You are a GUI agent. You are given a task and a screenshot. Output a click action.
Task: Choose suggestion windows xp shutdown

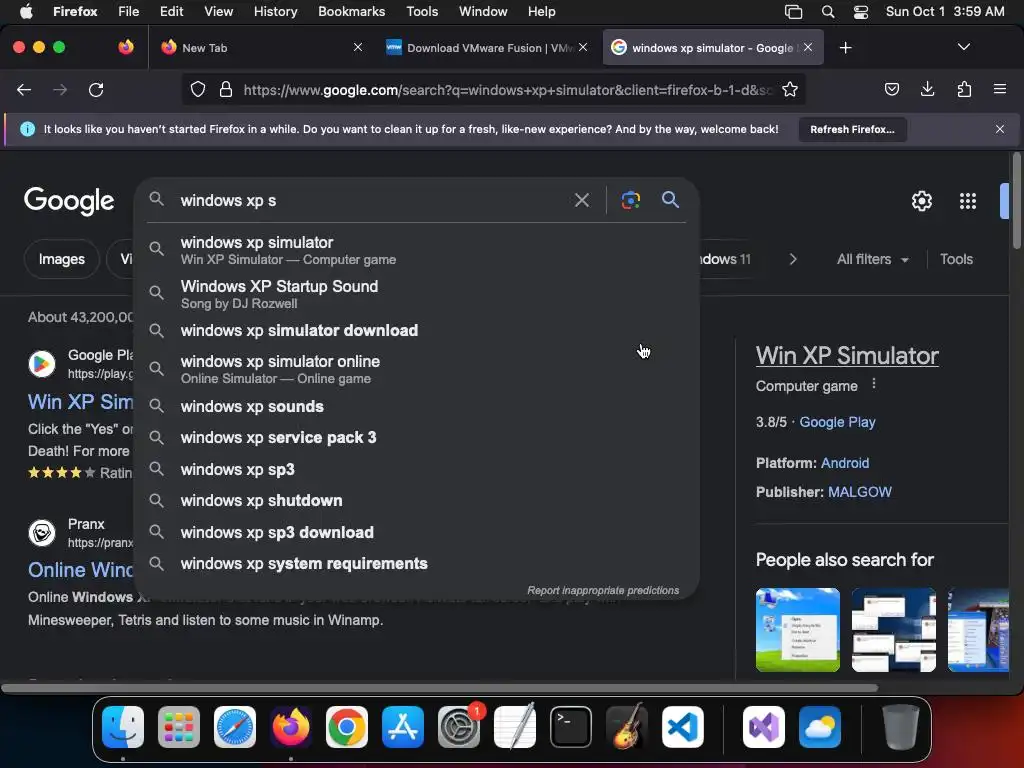[x=417, y=501]
